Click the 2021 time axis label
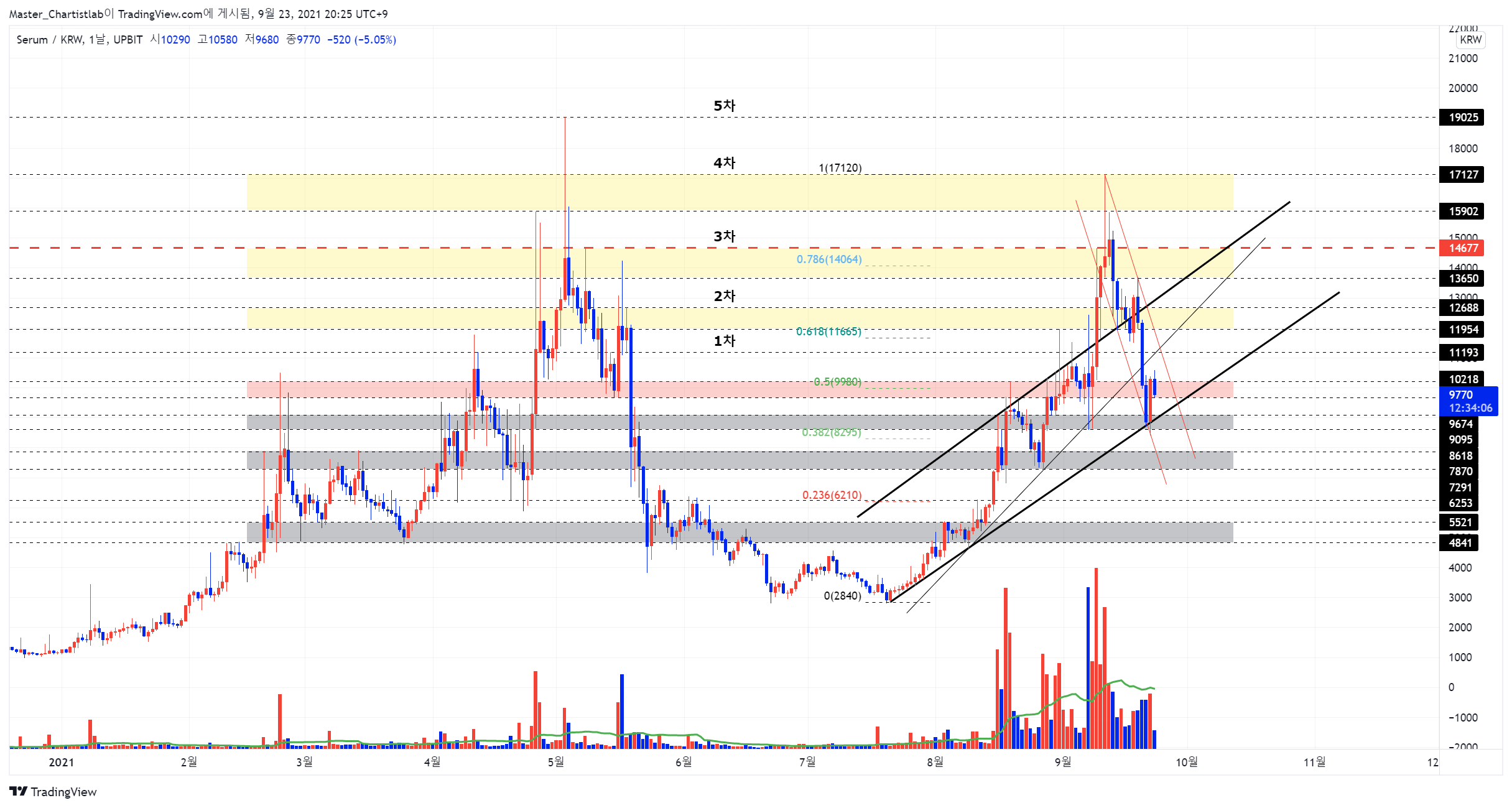The height and width of the screenshot is (808, 1512). click(61, 763)
